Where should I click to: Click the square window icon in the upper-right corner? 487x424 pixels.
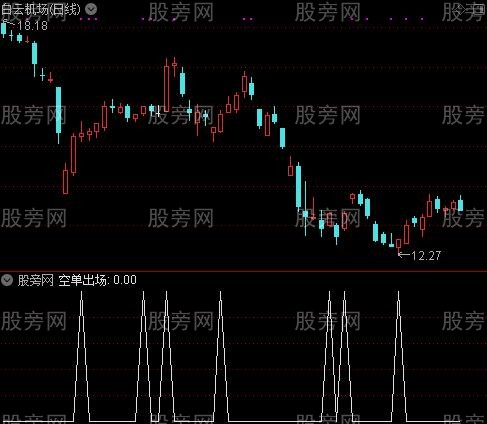pos(479,9)
